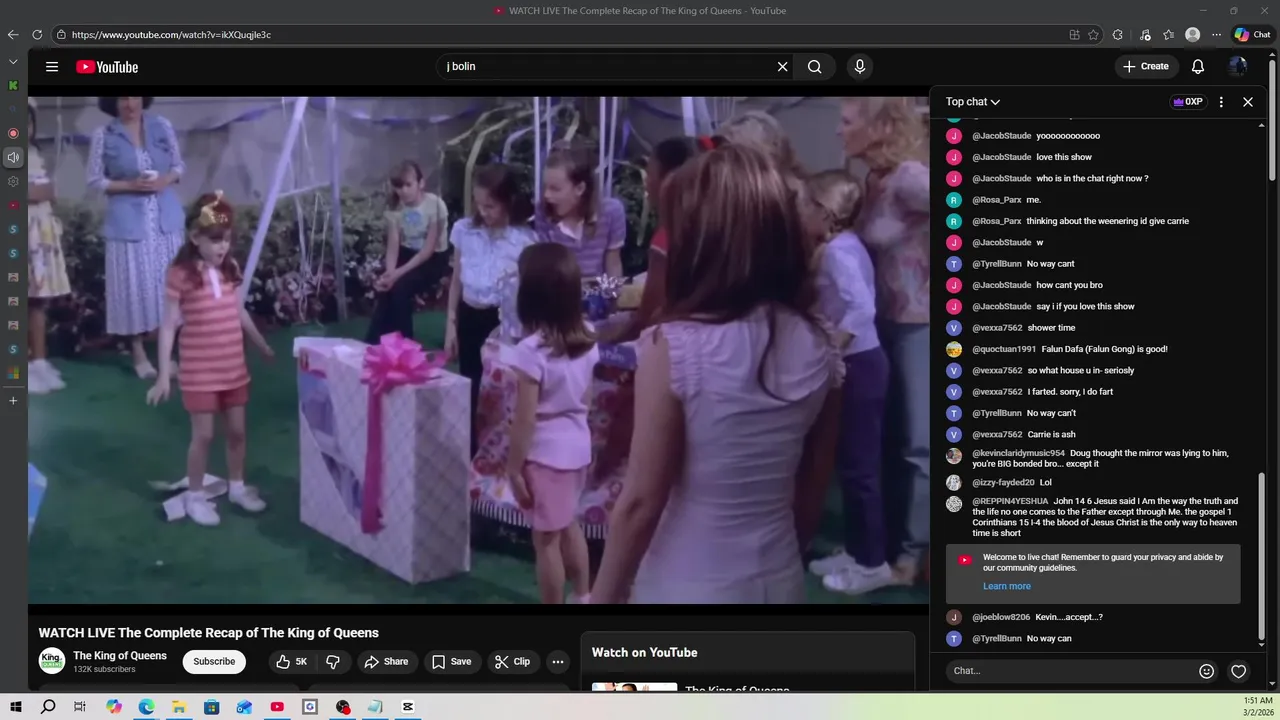Switch to the green K sidebar tab
This screenshot has height=720, width=1280.
[13, 85]
